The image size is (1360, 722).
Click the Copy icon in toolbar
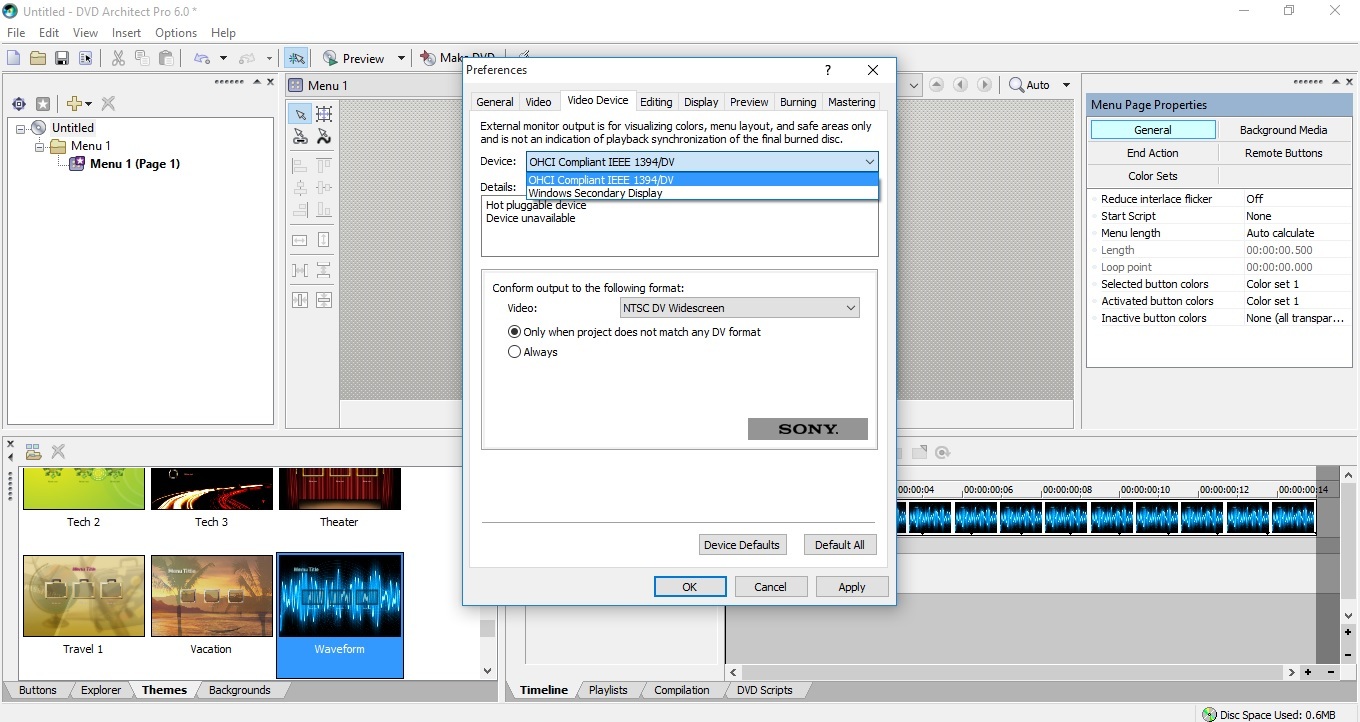click(x=142, y=58)
